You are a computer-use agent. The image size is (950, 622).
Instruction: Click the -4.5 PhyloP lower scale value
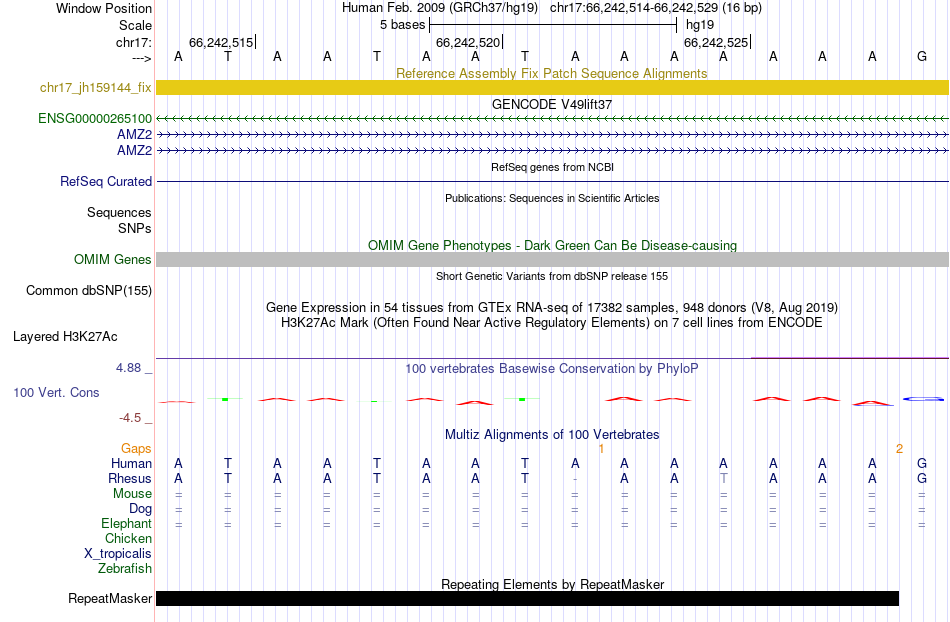(x=130, y=418)
